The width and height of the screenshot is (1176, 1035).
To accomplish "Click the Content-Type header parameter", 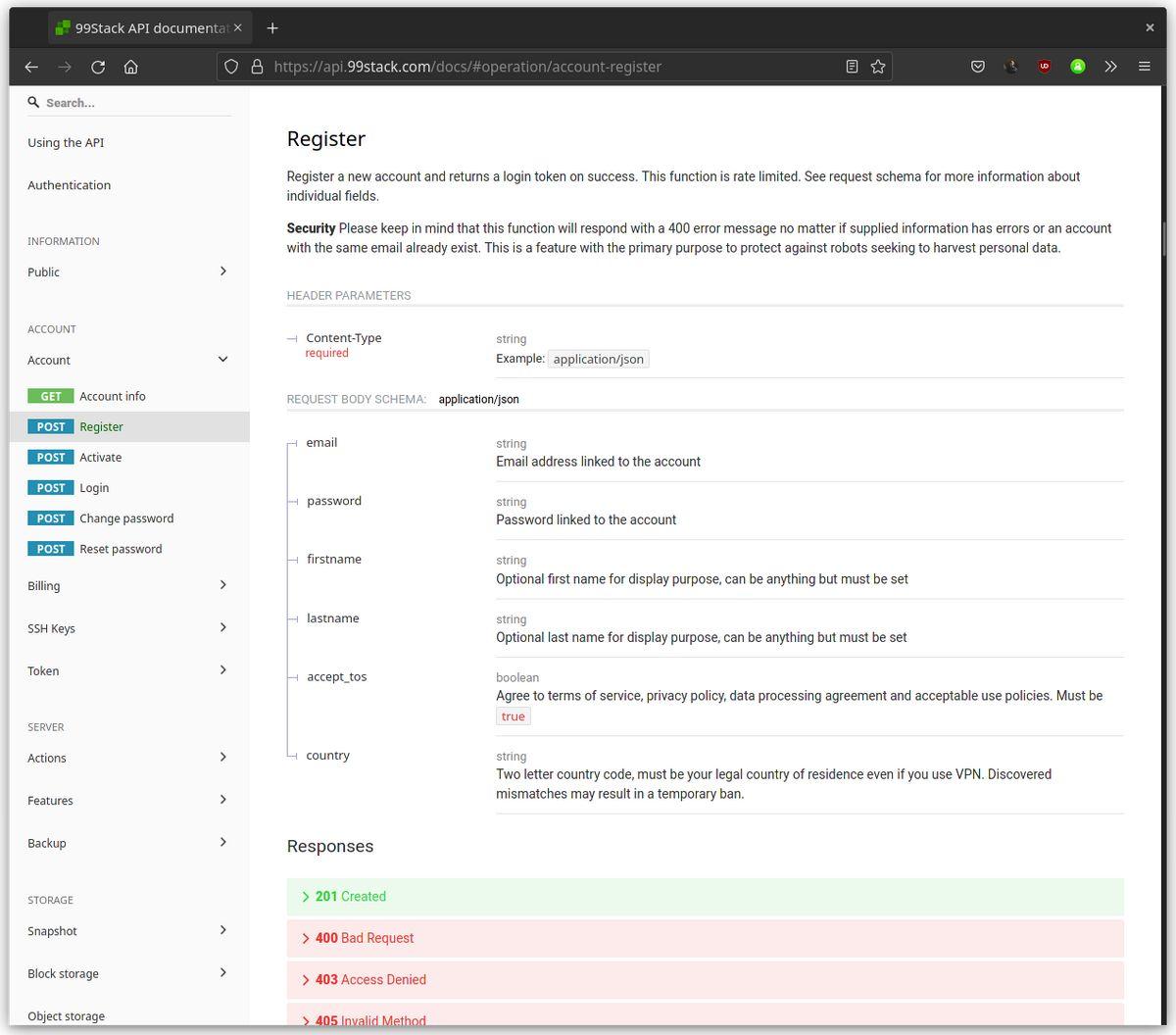I will tap(344, 338).
